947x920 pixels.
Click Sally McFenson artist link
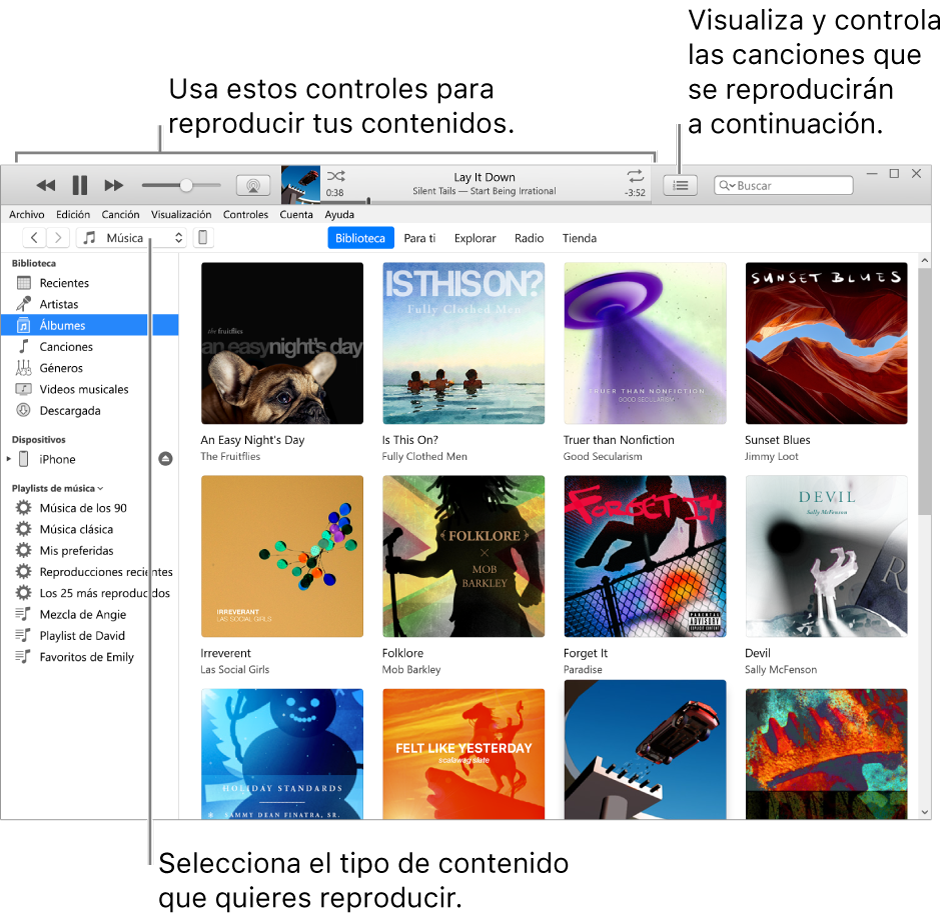(780, 669)
